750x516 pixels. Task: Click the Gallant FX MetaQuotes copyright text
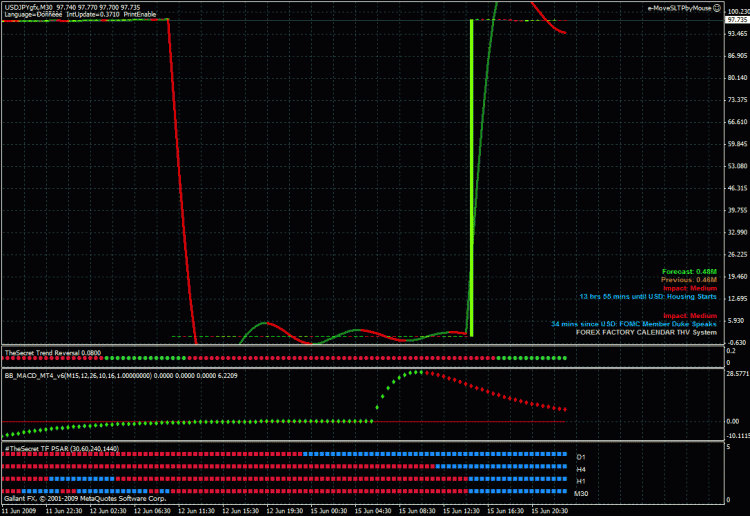point(85,499)
